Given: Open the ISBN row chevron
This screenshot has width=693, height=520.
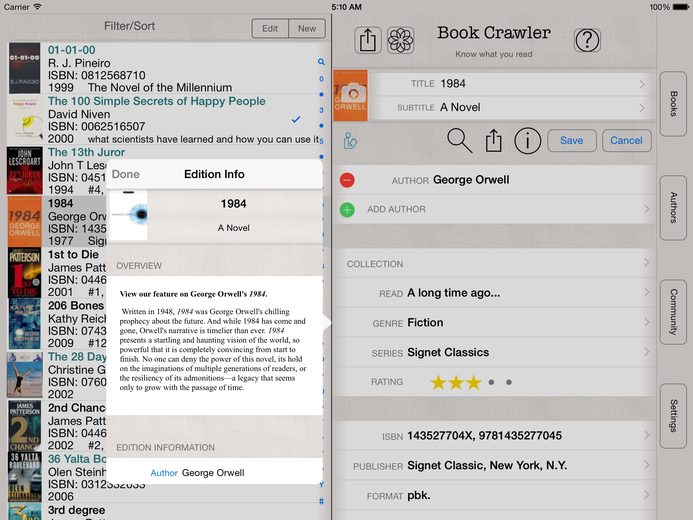Looking at the screenshot, I should (x=647, y=435).
